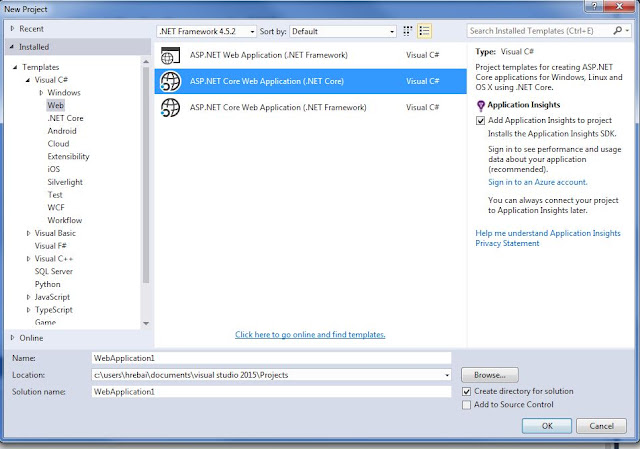Click the Browse... button

[x=490, y=375]
